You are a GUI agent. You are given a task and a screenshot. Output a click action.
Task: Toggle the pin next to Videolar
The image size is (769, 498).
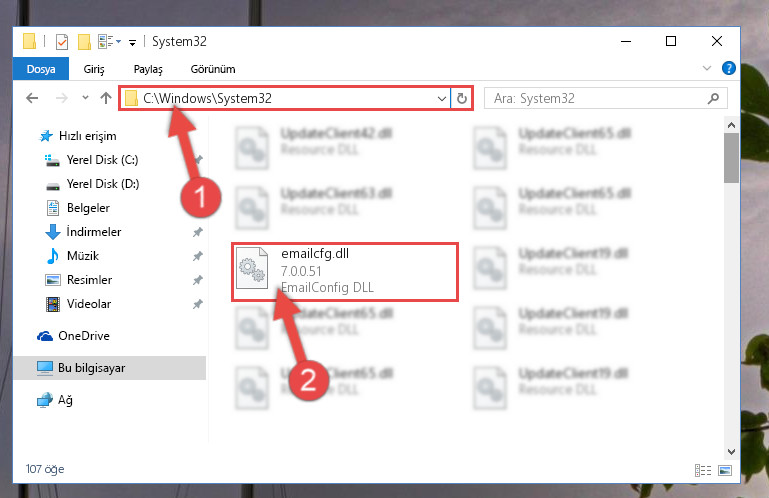pyautogui.click(x=198, y=304)
